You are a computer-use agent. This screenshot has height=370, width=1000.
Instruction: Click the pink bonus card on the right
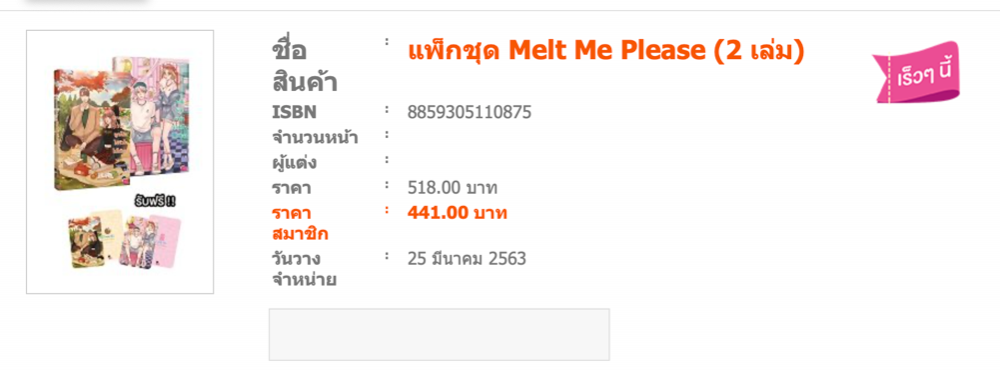[165, 240]
